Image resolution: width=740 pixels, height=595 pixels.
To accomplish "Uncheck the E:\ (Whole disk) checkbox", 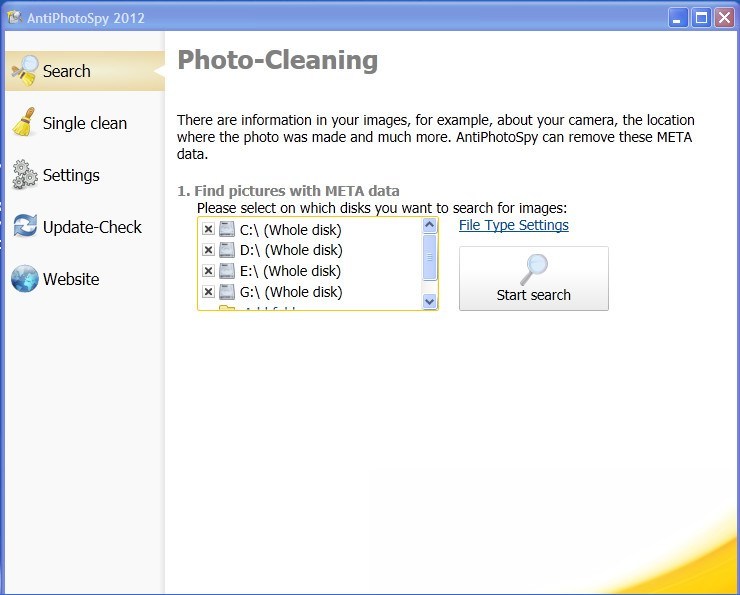I will pyautogui.click(x=208, y=271).
